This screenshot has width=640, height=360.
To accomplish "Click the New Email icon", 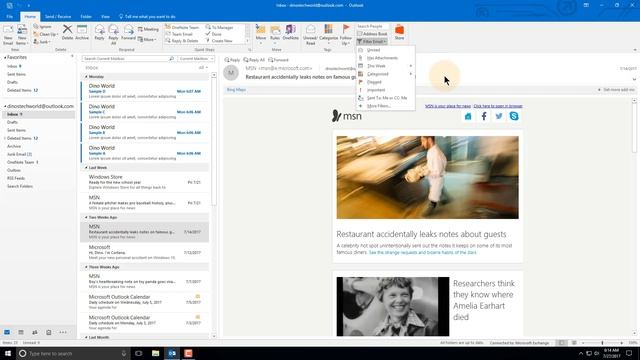I will coord(8,34).
